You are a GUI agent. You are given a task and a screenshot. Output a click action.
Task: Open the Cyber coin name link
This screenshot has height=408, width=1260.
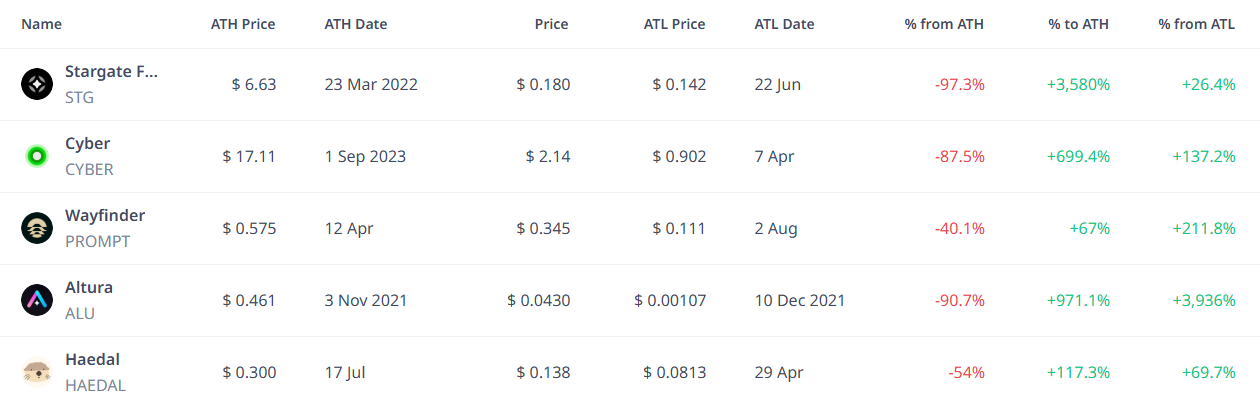pyautogui.click(x=88, y=143)
